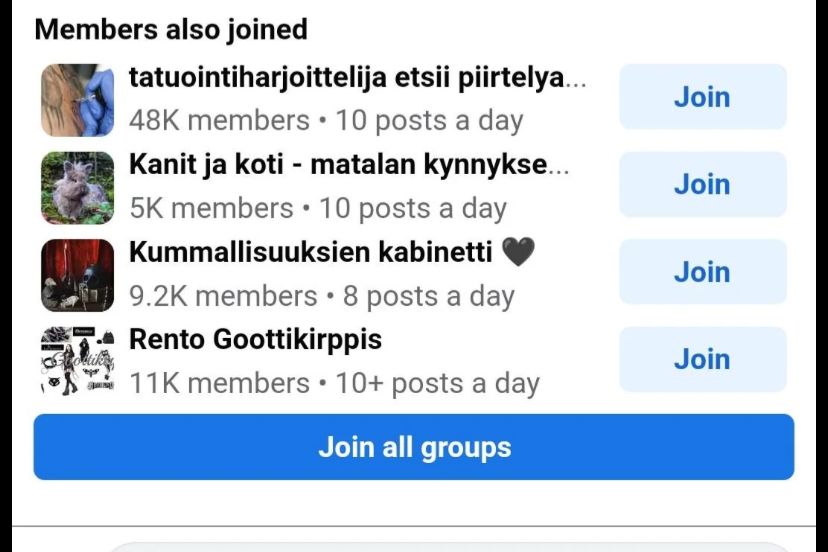Join the Kanit ja koti group

point(702,184)
